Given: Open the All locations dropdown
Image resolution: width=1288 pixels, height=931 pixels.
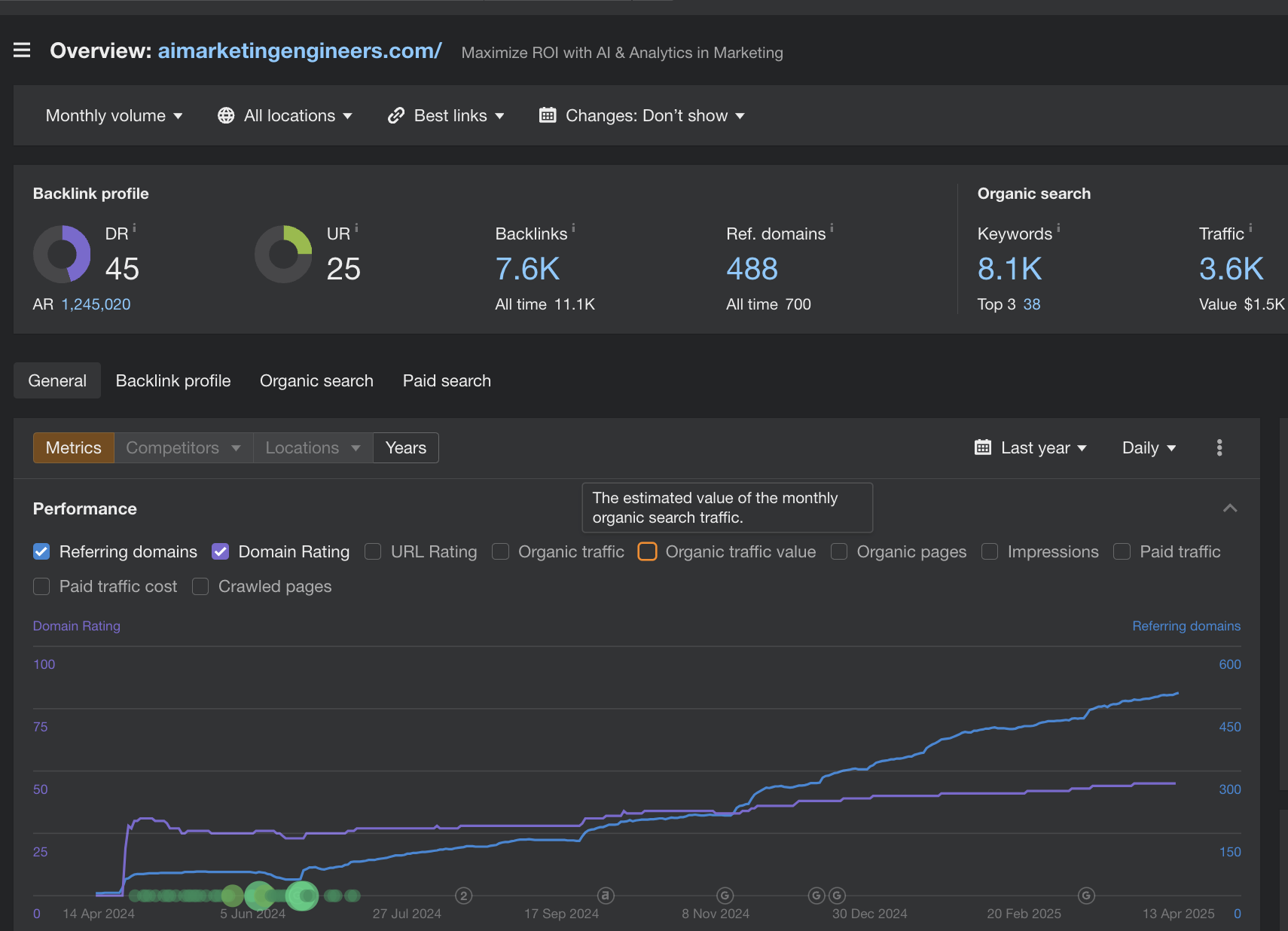Looking at the screenshot, I should click(x=285, y=115).
